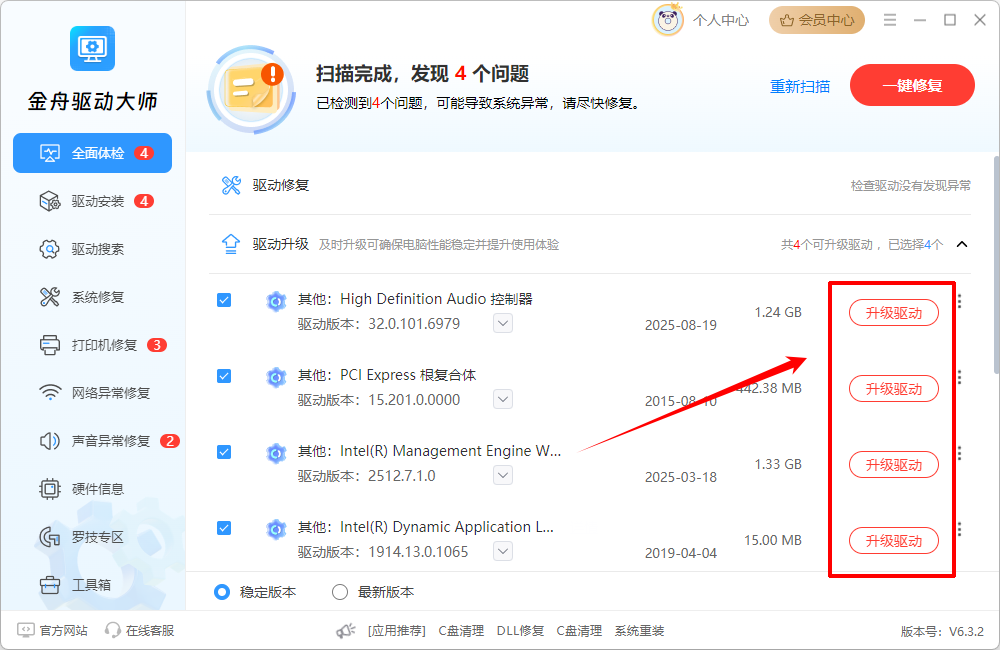Uncheck PCI Express 根复合体 checkbox
The height and width of the screenshot is (650, 1000).
coord(224,376)
